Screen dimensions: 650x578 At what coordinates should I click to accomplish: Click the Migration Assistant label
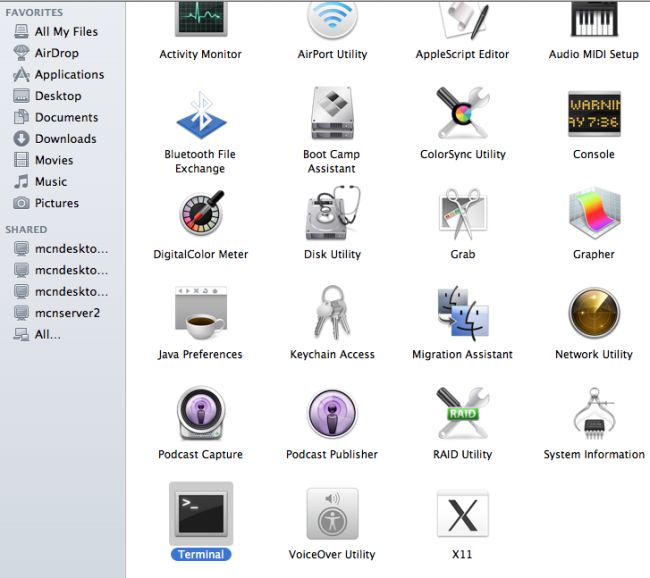tap(463, 354)
